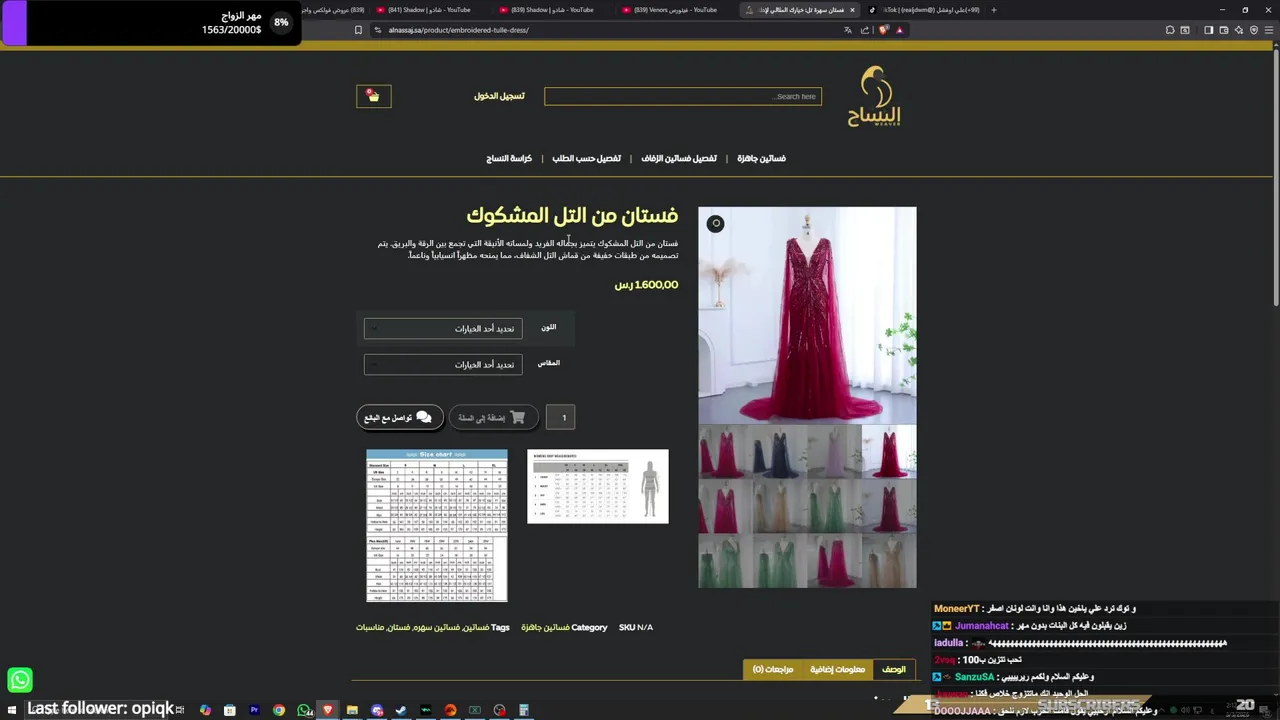
Task: Click the zoom magnifier on the main dress photo
Action: pos(716,224)
